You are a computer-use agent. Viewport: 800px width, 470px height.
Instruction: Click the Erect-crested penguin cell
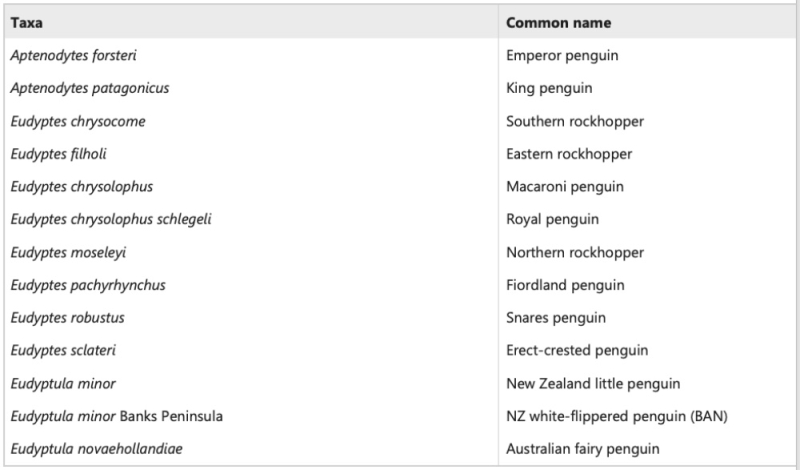click(577, 350)
